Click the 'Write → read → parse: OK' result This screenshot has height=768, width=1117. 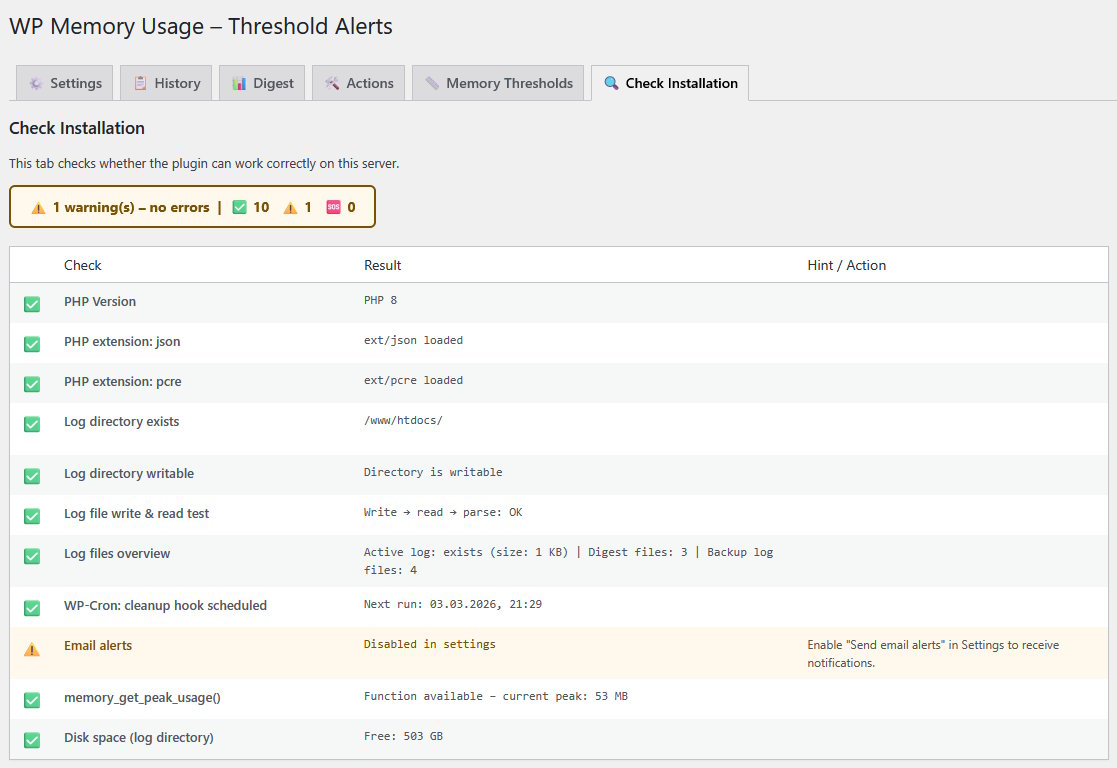(443, 512)
